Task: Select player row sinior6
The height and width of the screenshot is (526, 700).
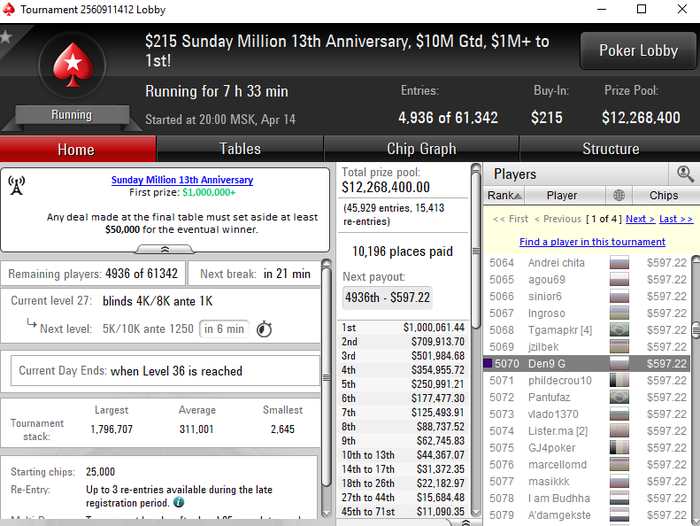Action: tap(586, 296)
